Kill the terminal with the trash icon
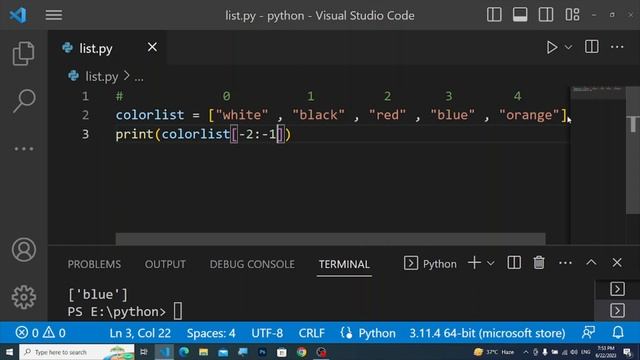 click(x=539, y=263)
